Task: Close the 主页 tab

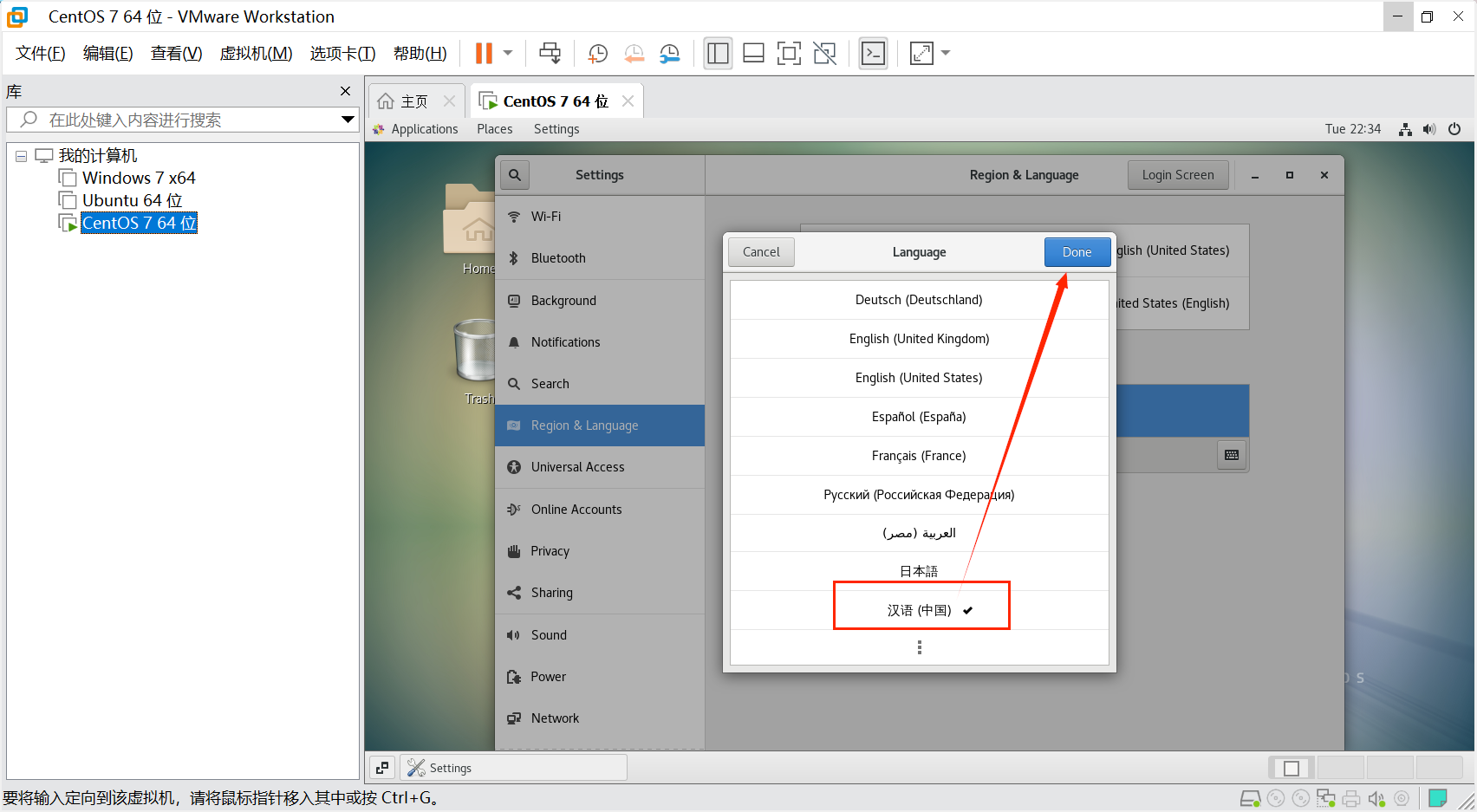Action: click(449, 101)
